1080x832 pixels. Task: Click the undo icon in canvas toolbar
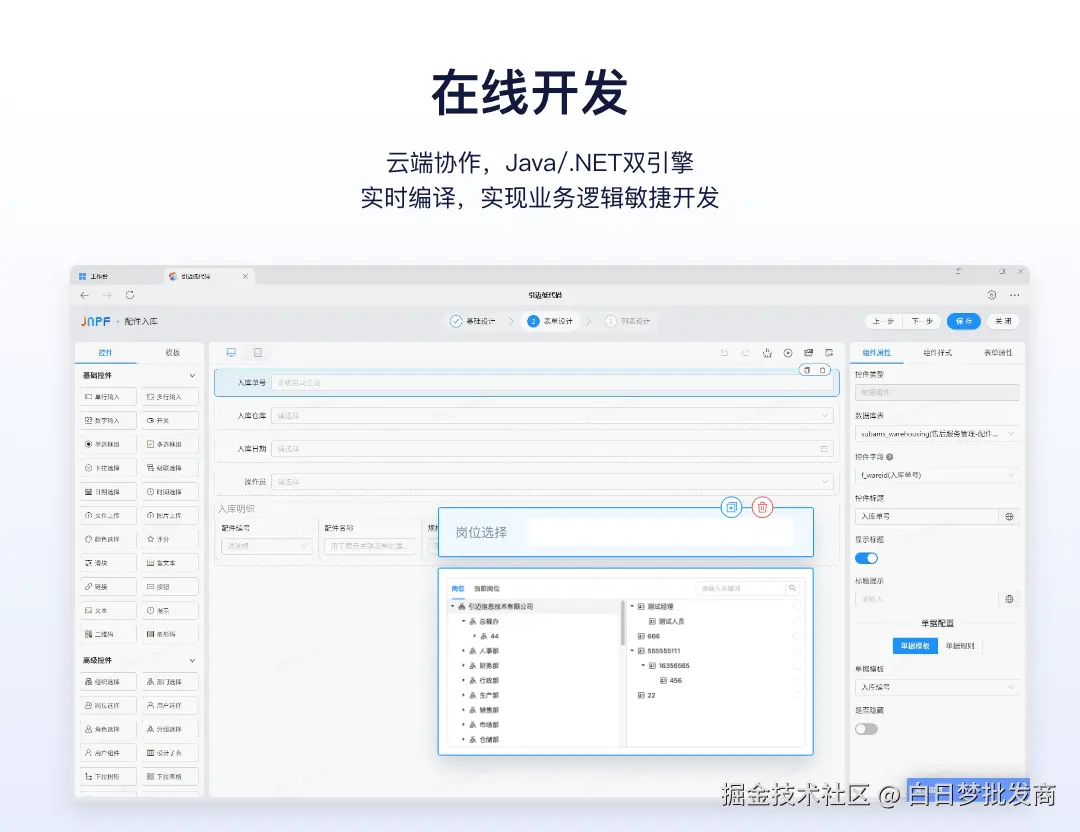tap(724, 353)
